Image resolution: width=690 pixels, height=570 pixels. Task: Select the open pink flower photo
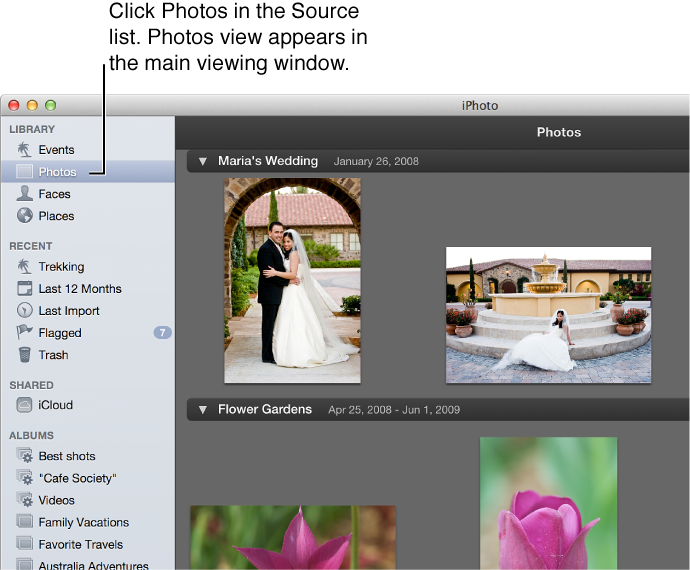pyautogui.click(x=293, y=538)
